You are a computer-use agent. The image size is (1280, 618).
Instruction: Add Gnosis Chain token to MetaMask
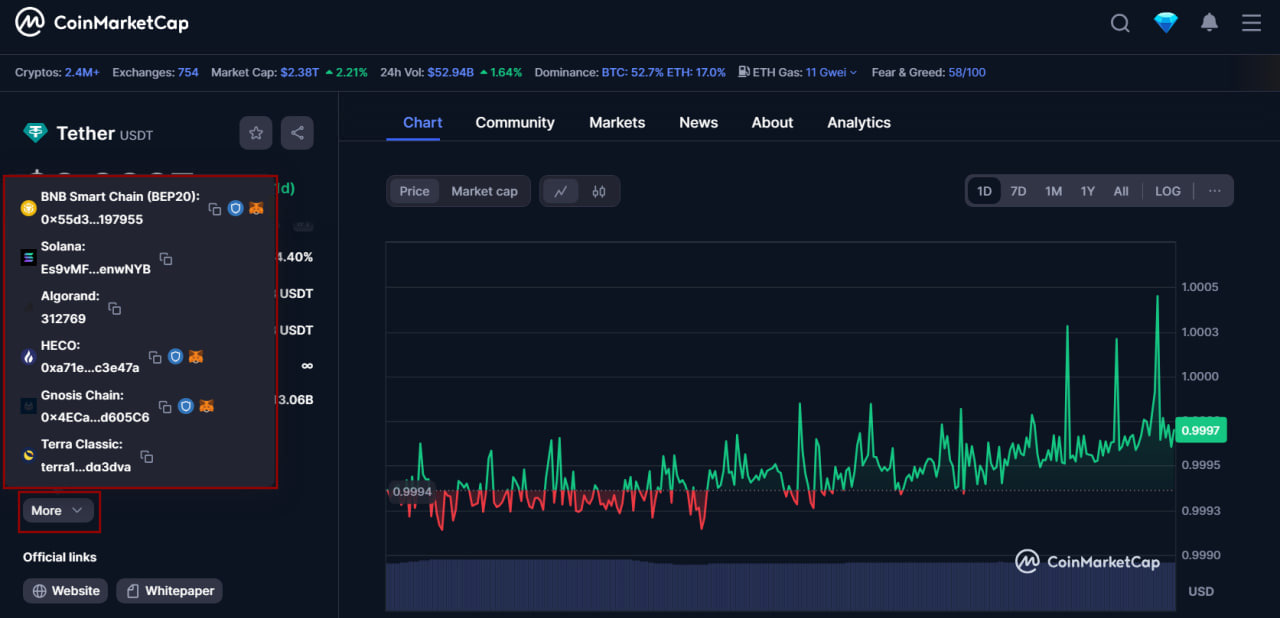point(206,406)
